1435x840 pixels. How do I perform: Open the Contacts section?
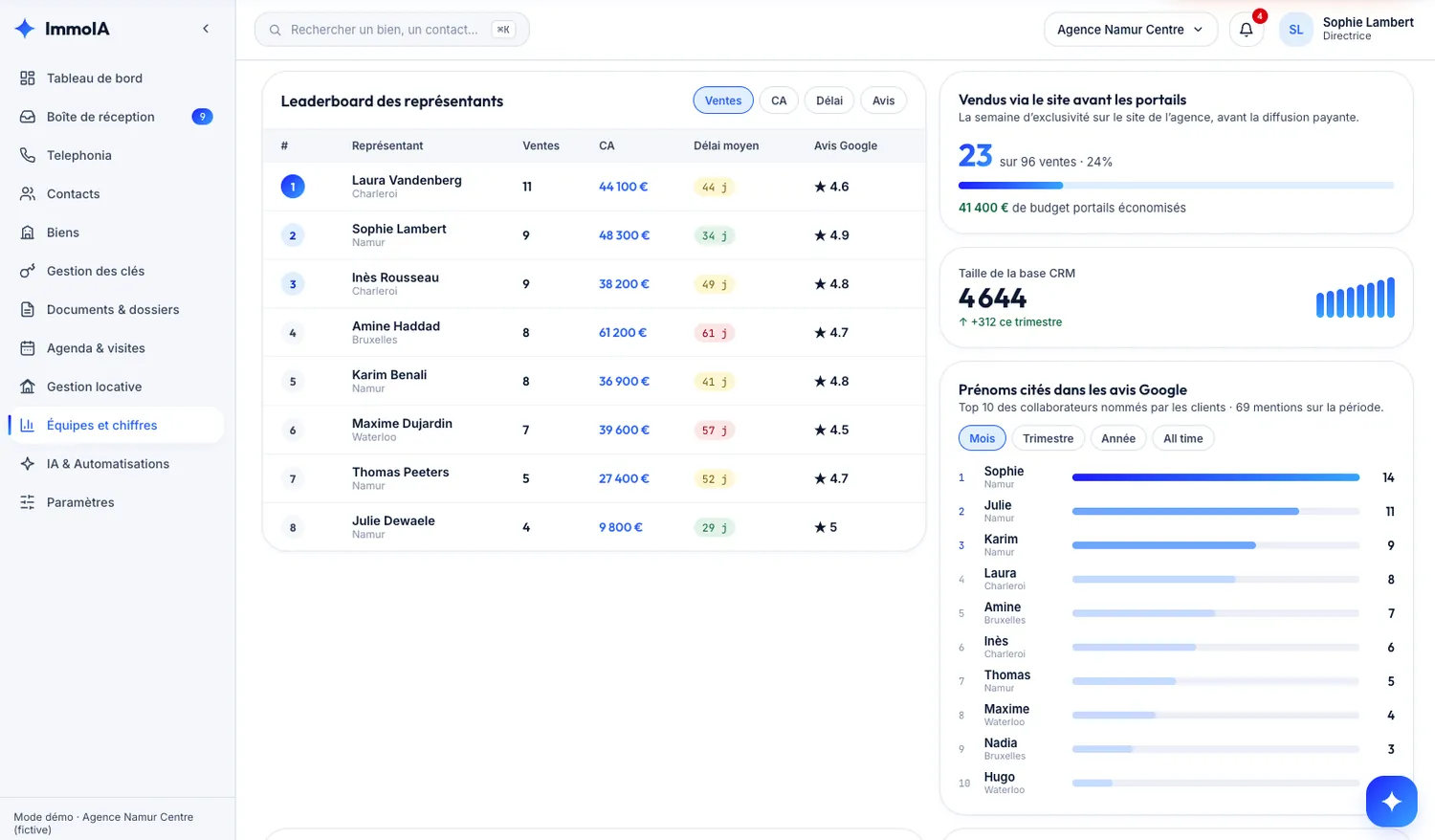click(x=116, y=194)
